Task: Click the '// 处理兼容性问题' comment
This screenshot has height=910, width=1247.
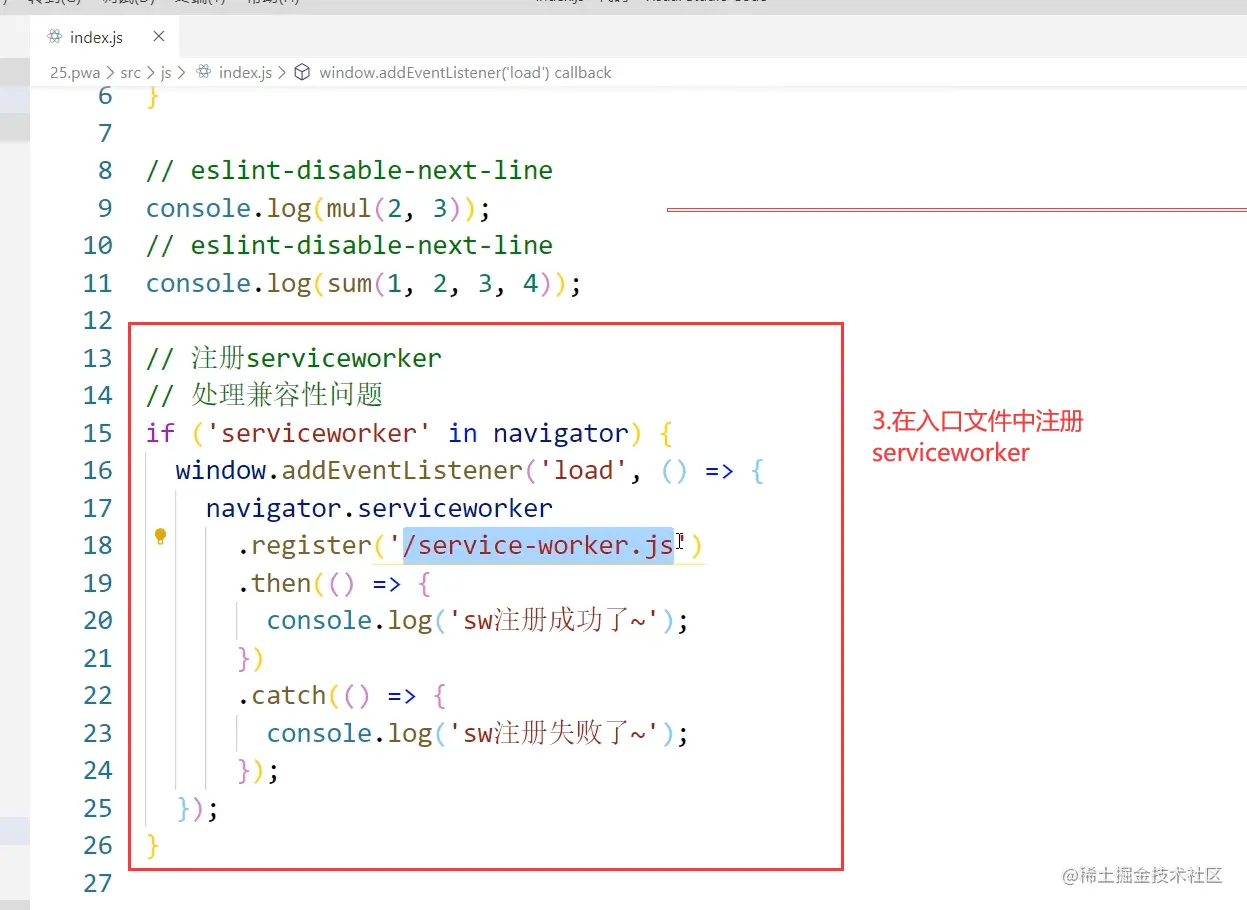Action: (x=265, y=395)
